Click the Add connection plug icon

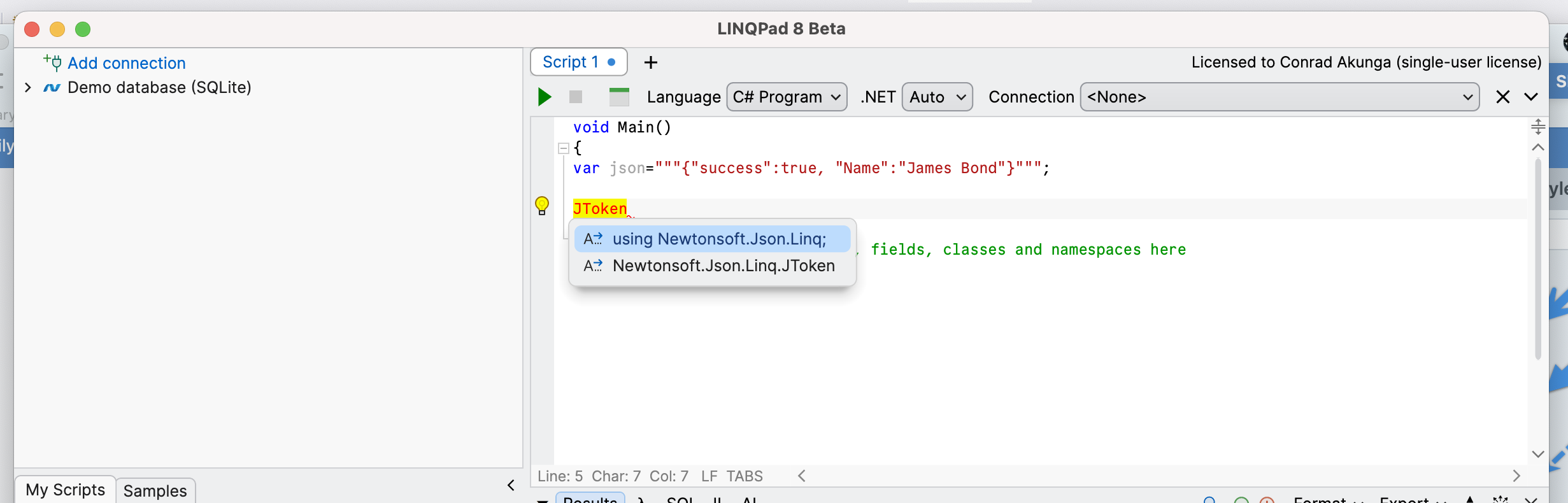pyautogui.click(x=53, y=62)
